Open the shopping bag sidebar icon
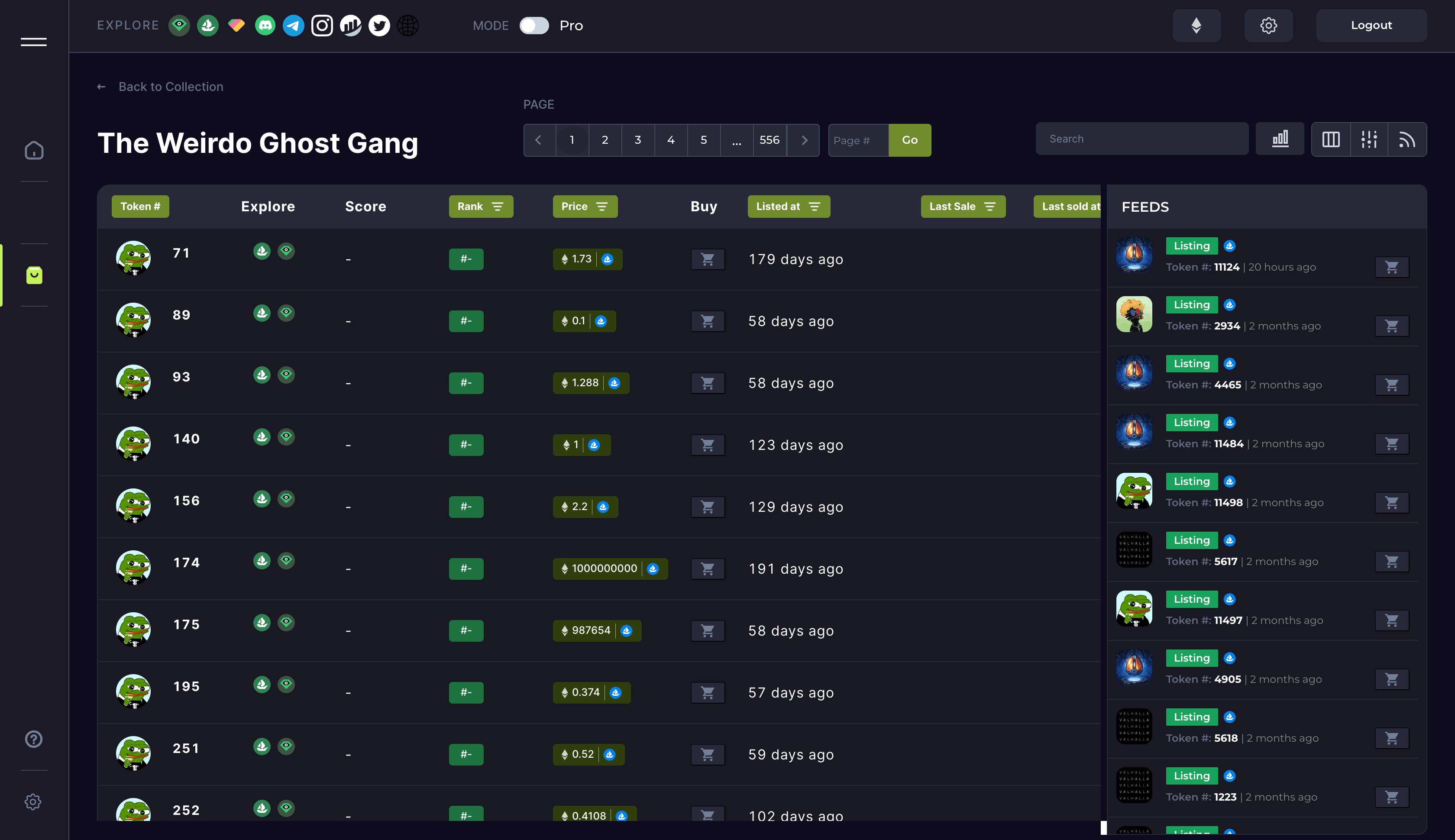 click(x=34, y=275)
